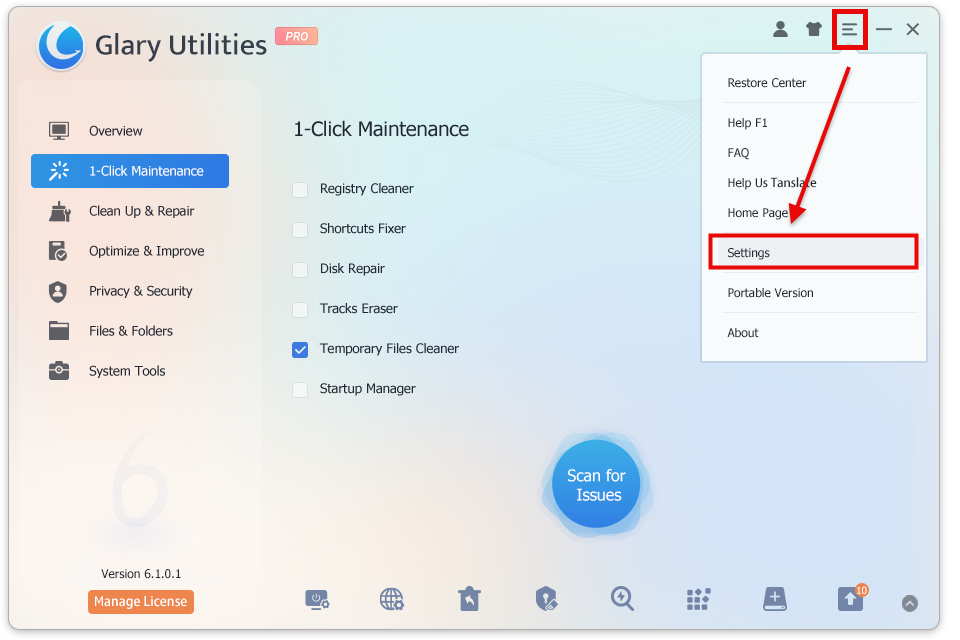Screen dimensions: 960x640
Task: Select Files & Folders in sidebar
Action: [x=130, y=331]
